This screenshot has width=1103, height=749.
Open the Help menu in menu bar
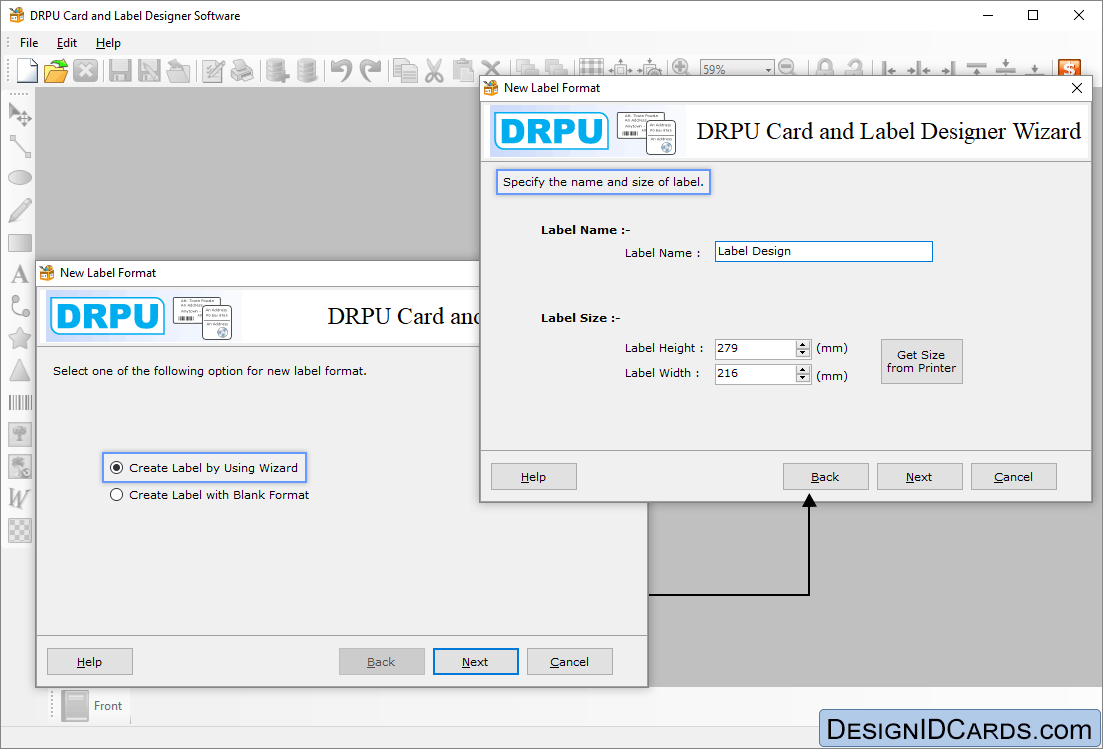[108, 43]
